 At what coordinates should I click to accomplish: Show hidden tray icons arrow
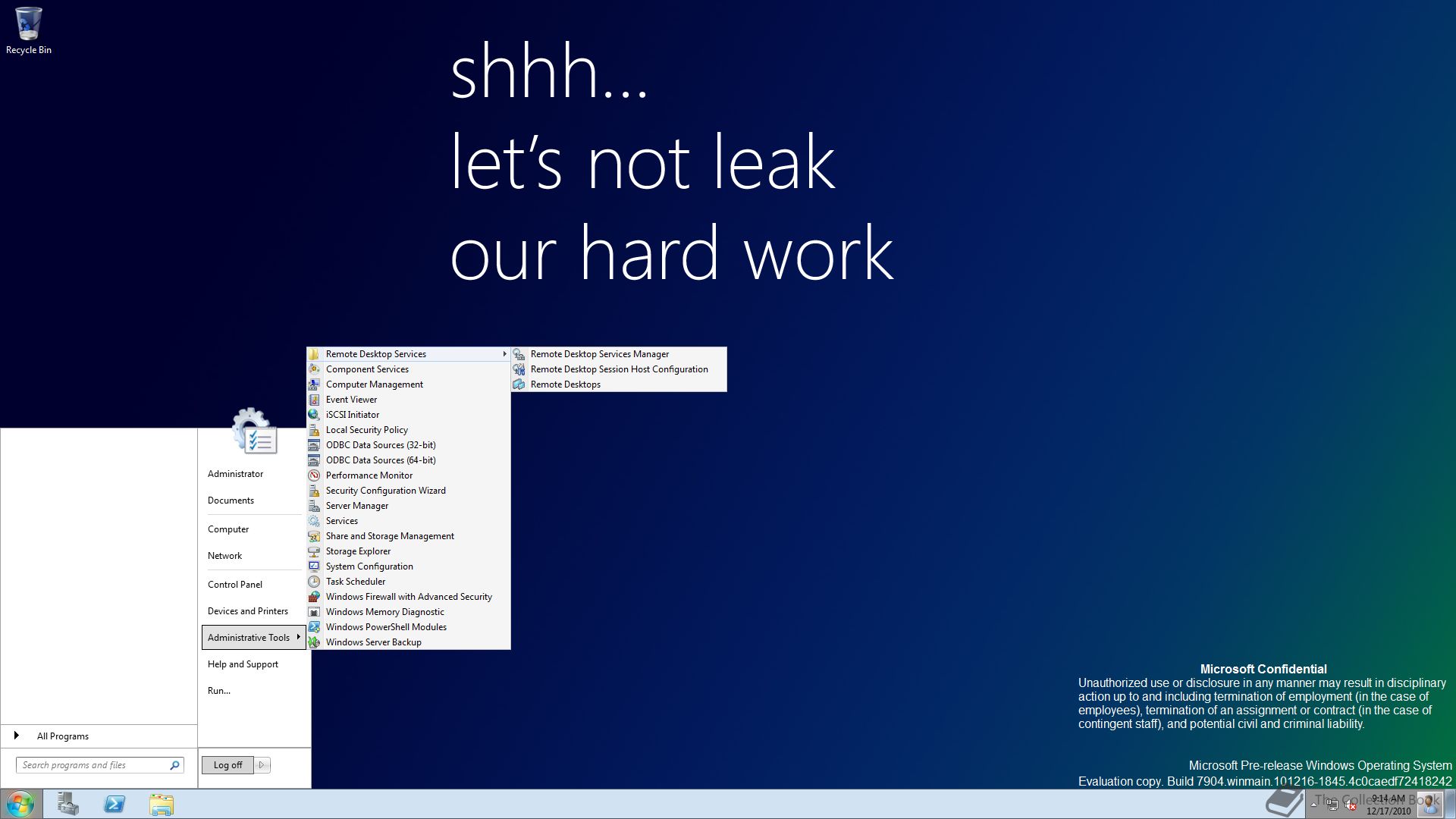coord(1313,805)
